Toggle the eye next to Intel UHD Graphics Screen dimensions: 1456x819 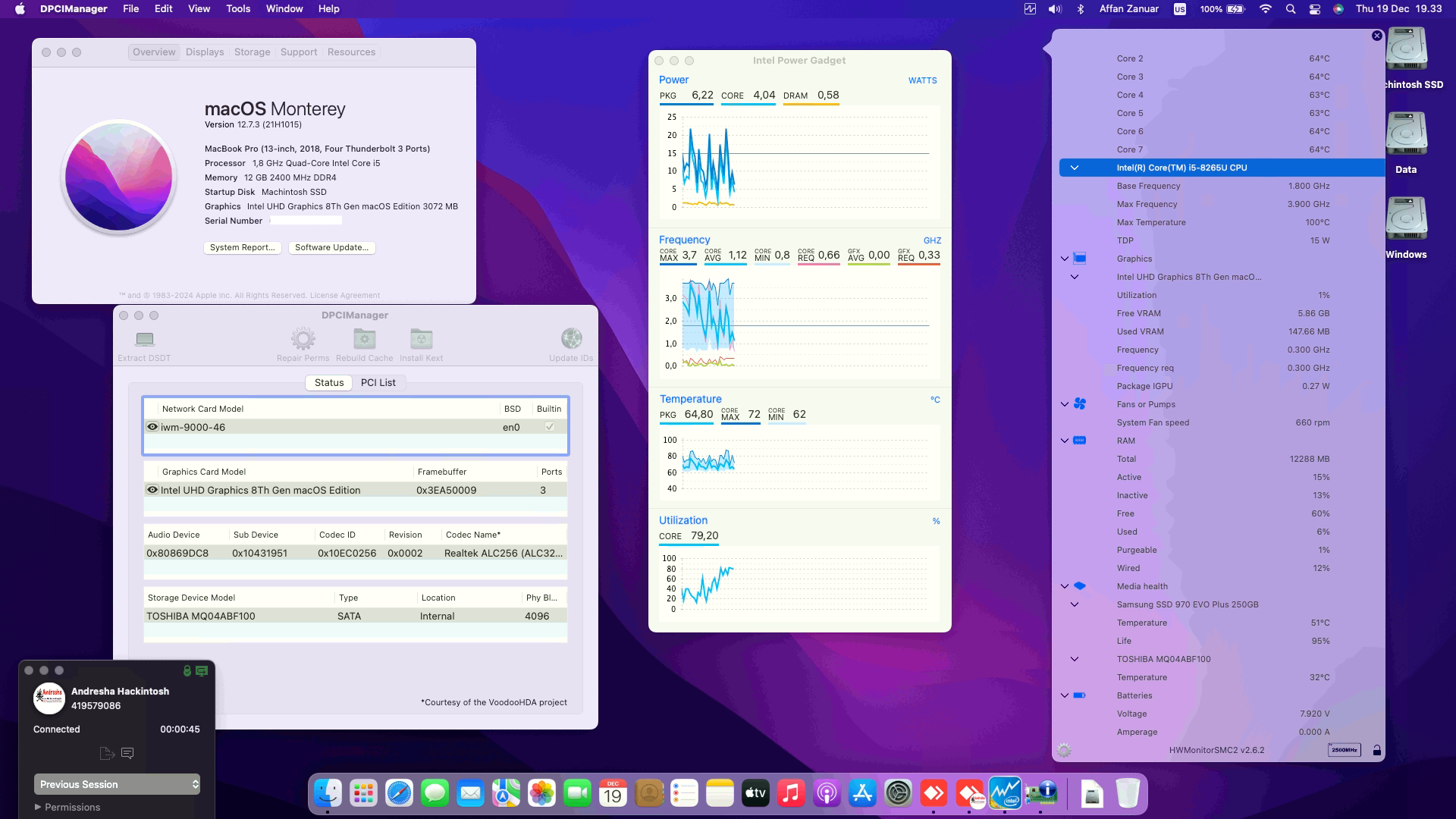tap(152, 490)
